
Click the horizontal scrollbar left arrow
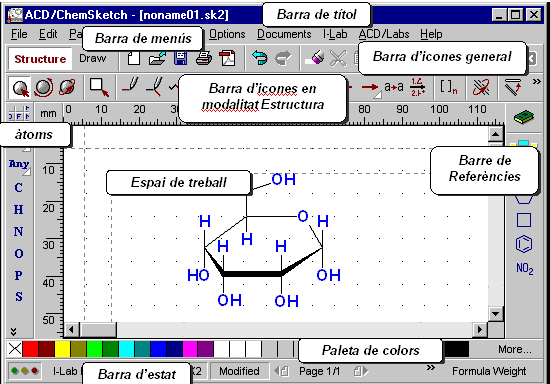(x=72, y=330)
